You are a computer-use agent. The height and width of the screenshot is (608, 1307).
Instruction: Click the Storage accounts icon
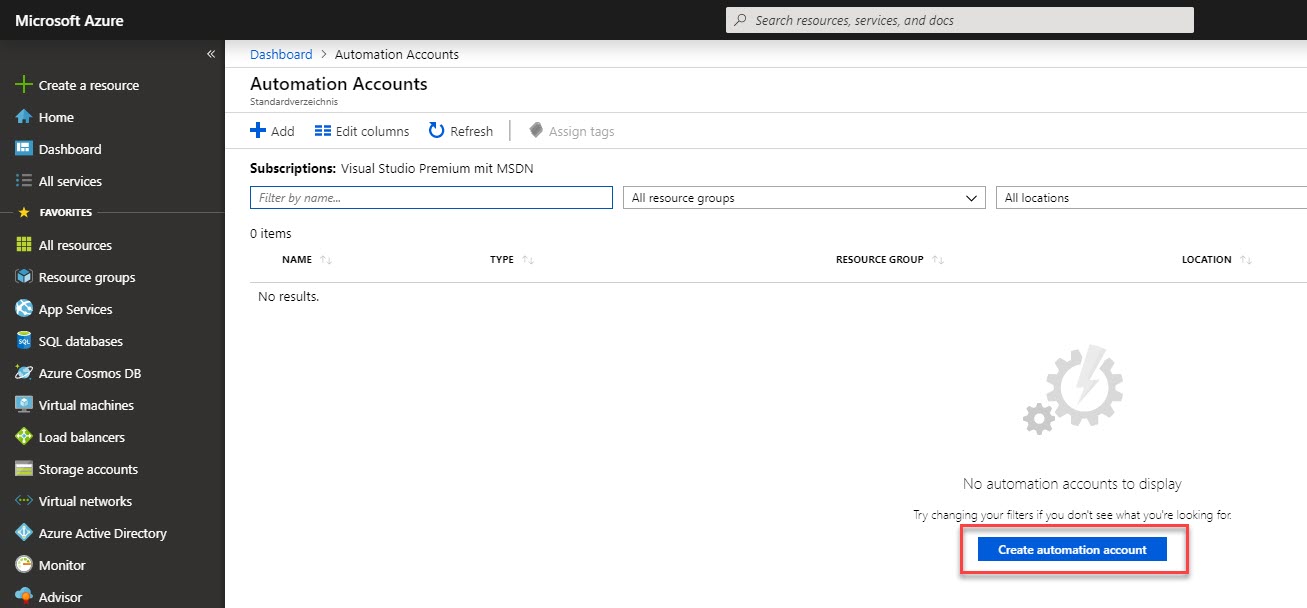(24, 469)
